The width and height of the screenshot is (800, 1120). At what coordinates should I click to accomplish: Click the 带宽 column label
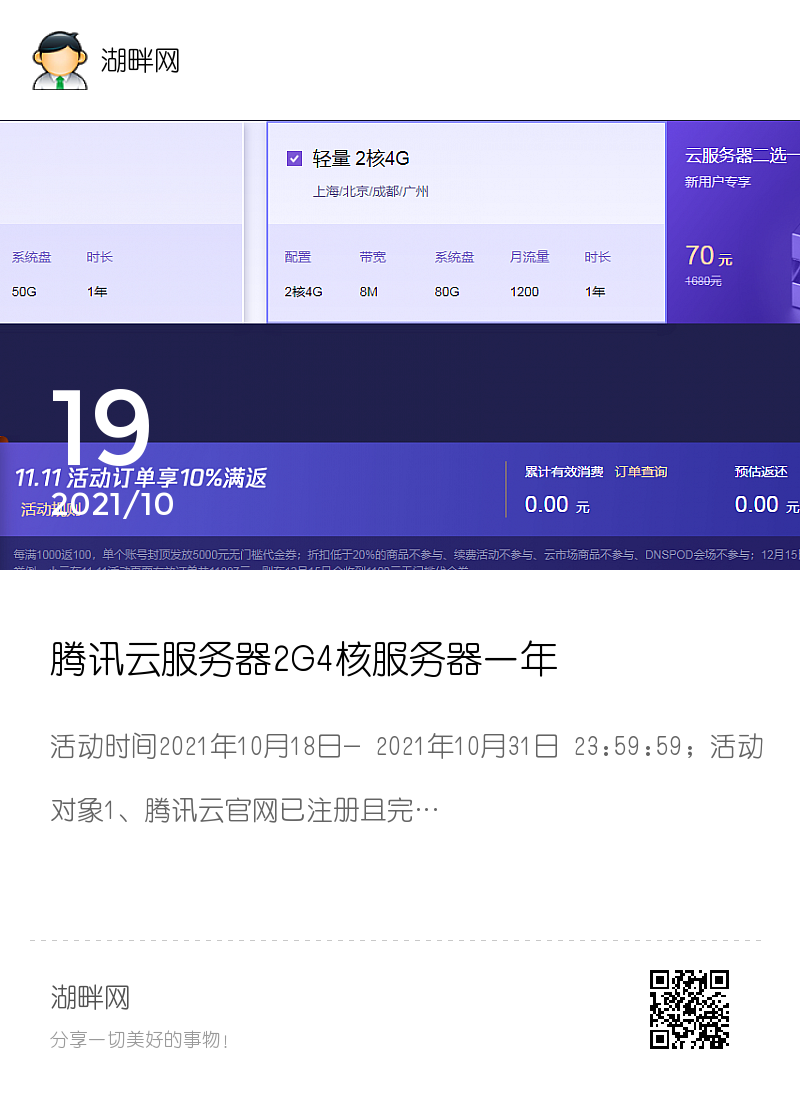[373, 257]
